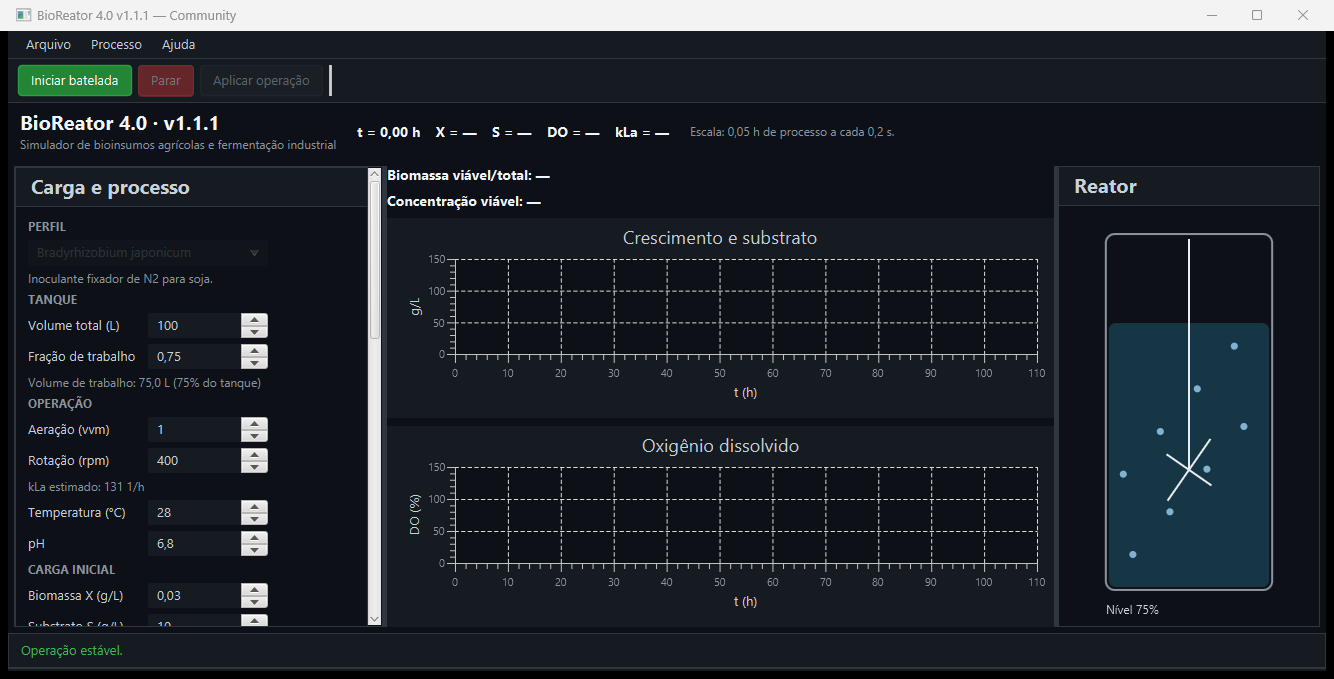This screenshot has width=1334, height=679.
Task: Increase Volume total with up arrow
Action: click(255, 320)
